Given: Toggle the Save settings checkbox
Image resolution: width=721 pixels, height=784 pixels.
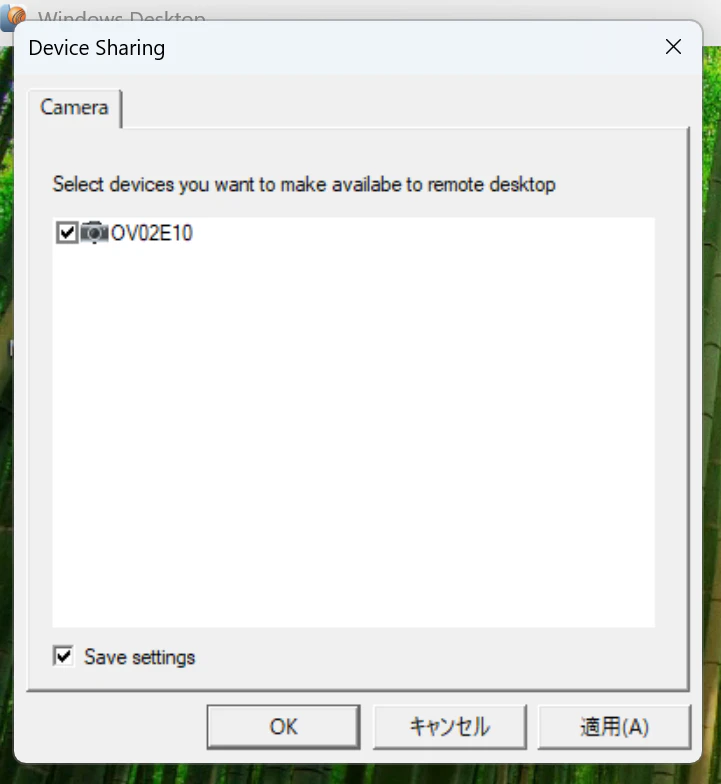Looking at the screenshot, I should (x=64, y=656).
